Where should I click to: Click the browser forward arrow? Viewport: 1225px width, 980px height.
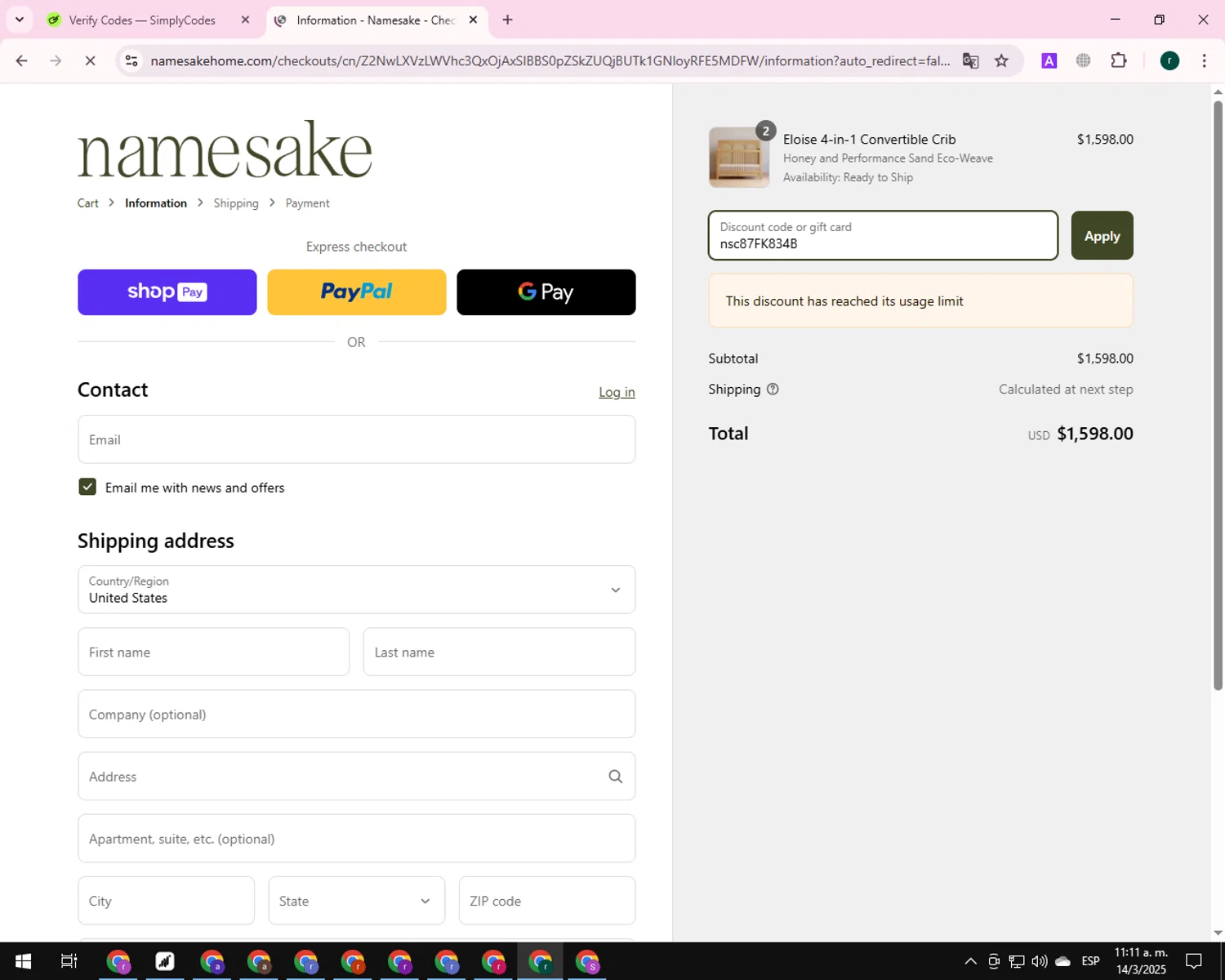(56, 60)
